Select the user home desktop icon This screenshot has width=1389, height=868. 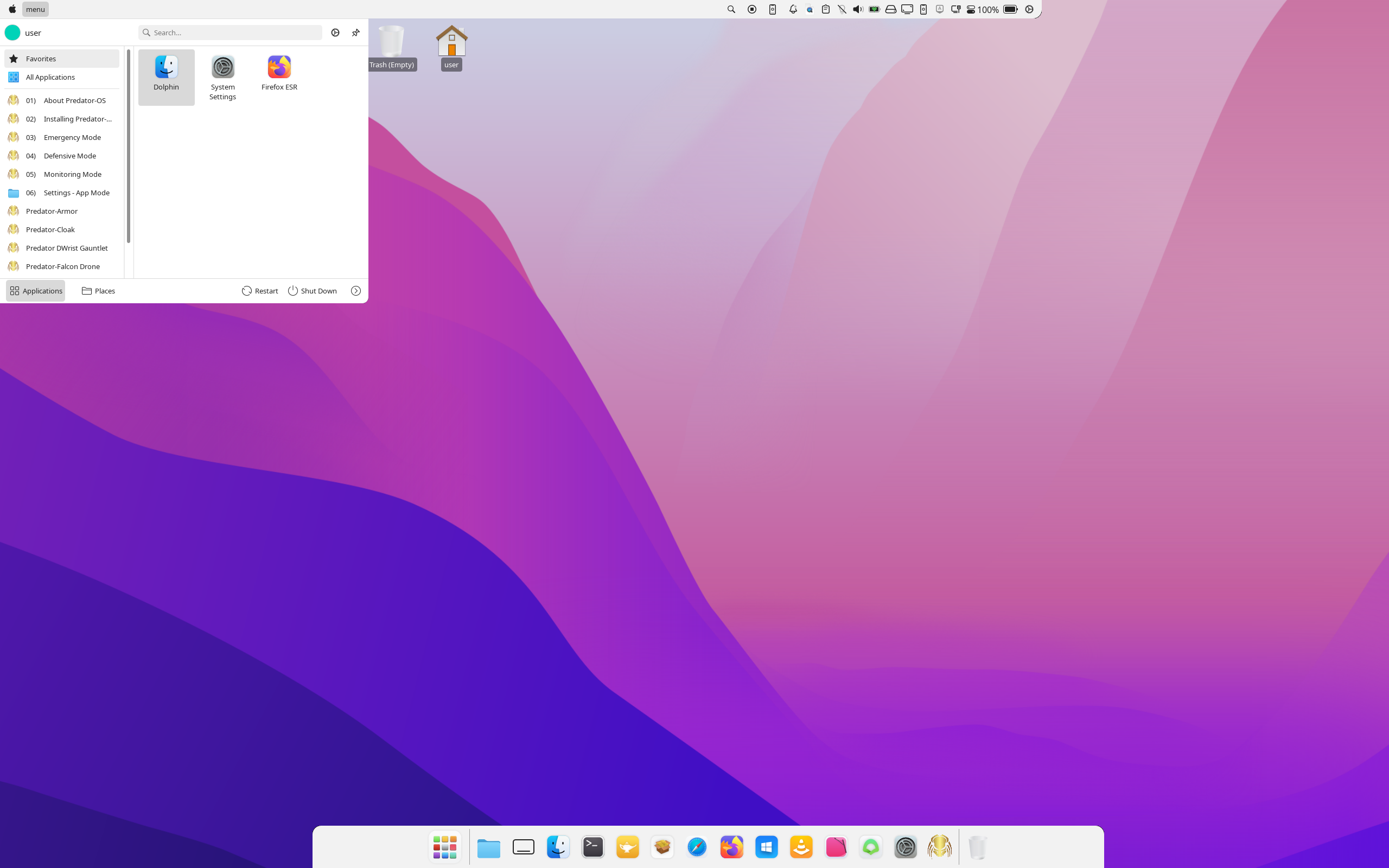click(452, 48)
